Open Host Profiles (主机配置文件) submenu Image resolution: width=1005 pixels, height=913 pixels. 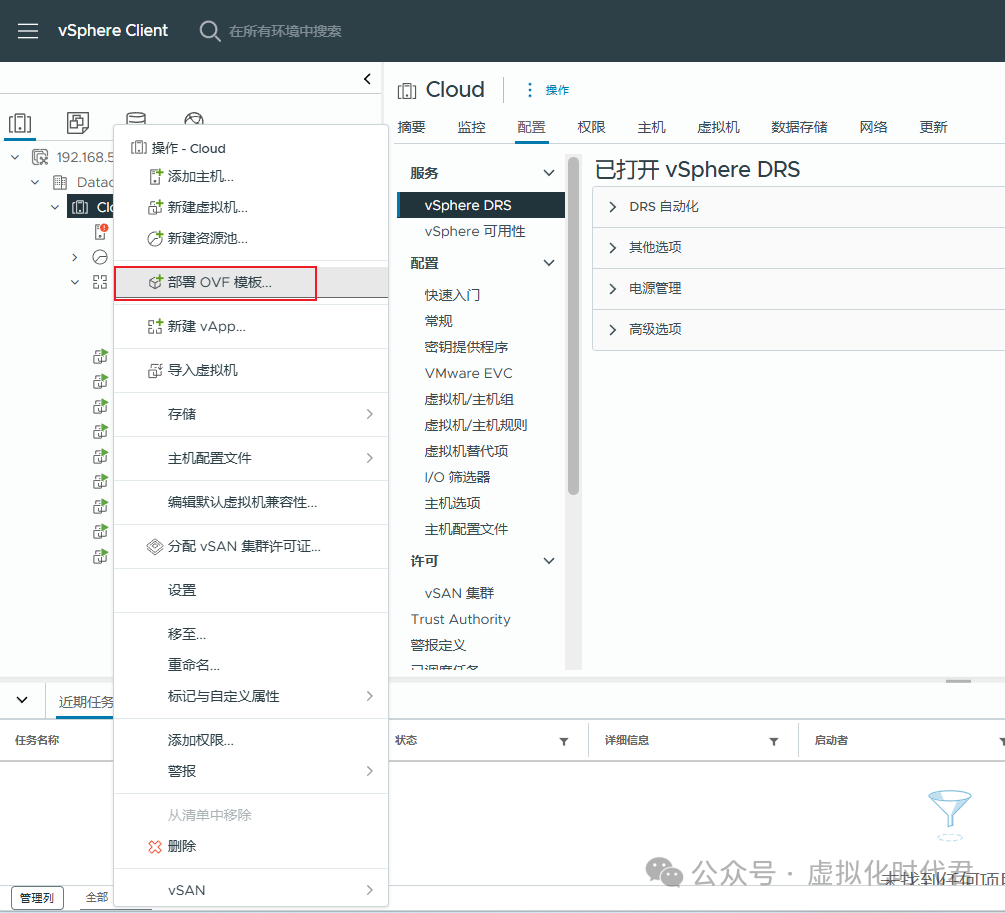click(251, 458)
